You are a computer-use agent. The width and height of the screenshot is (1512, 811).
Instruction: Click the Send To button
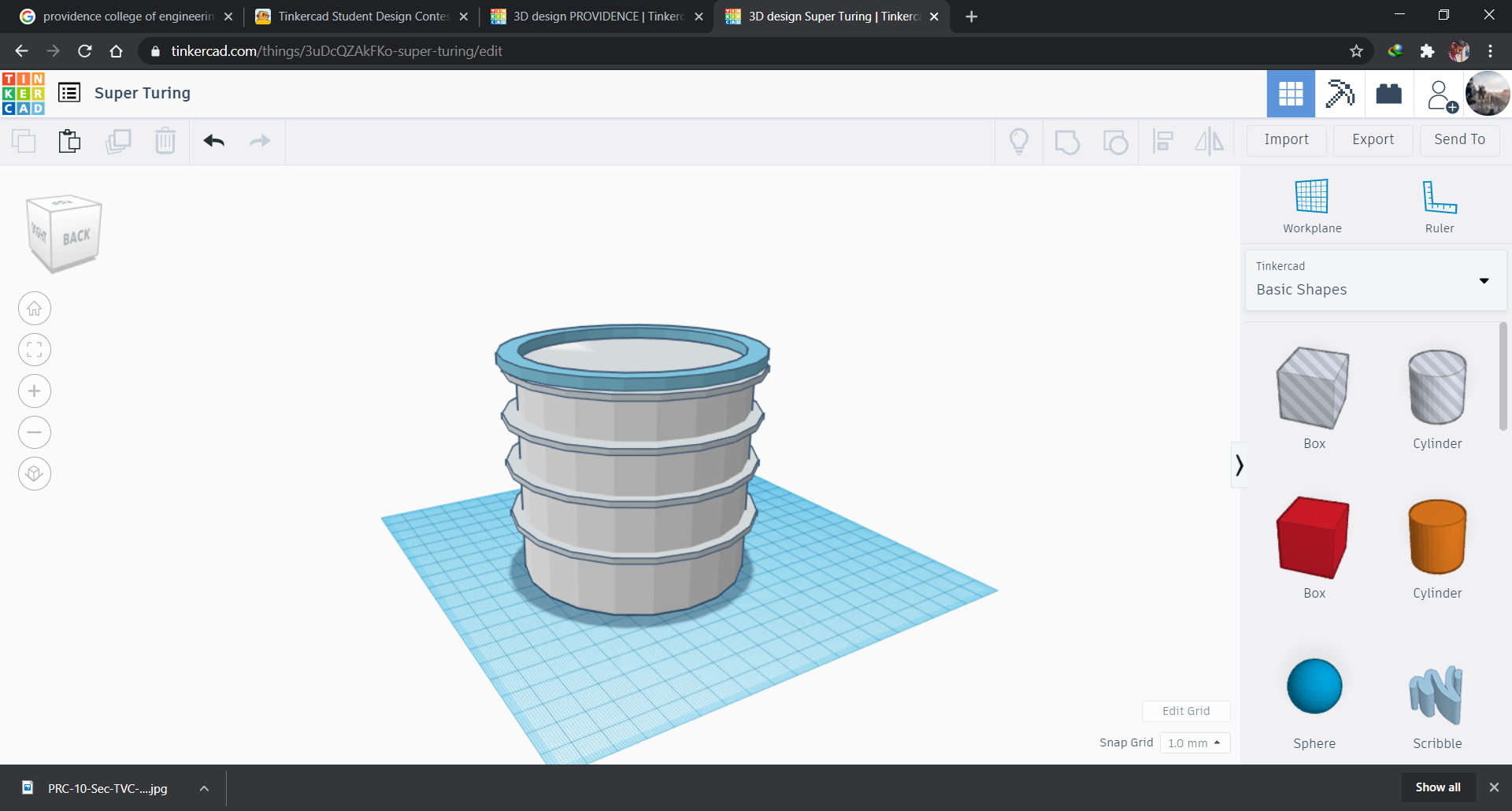pyautogui.click(x=1459, y=140)
